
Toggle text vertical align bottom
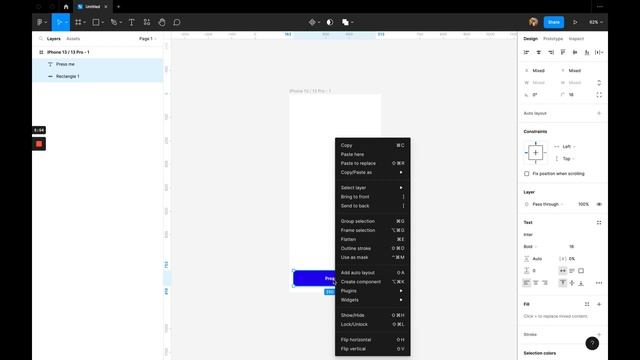tap(581, 283)
